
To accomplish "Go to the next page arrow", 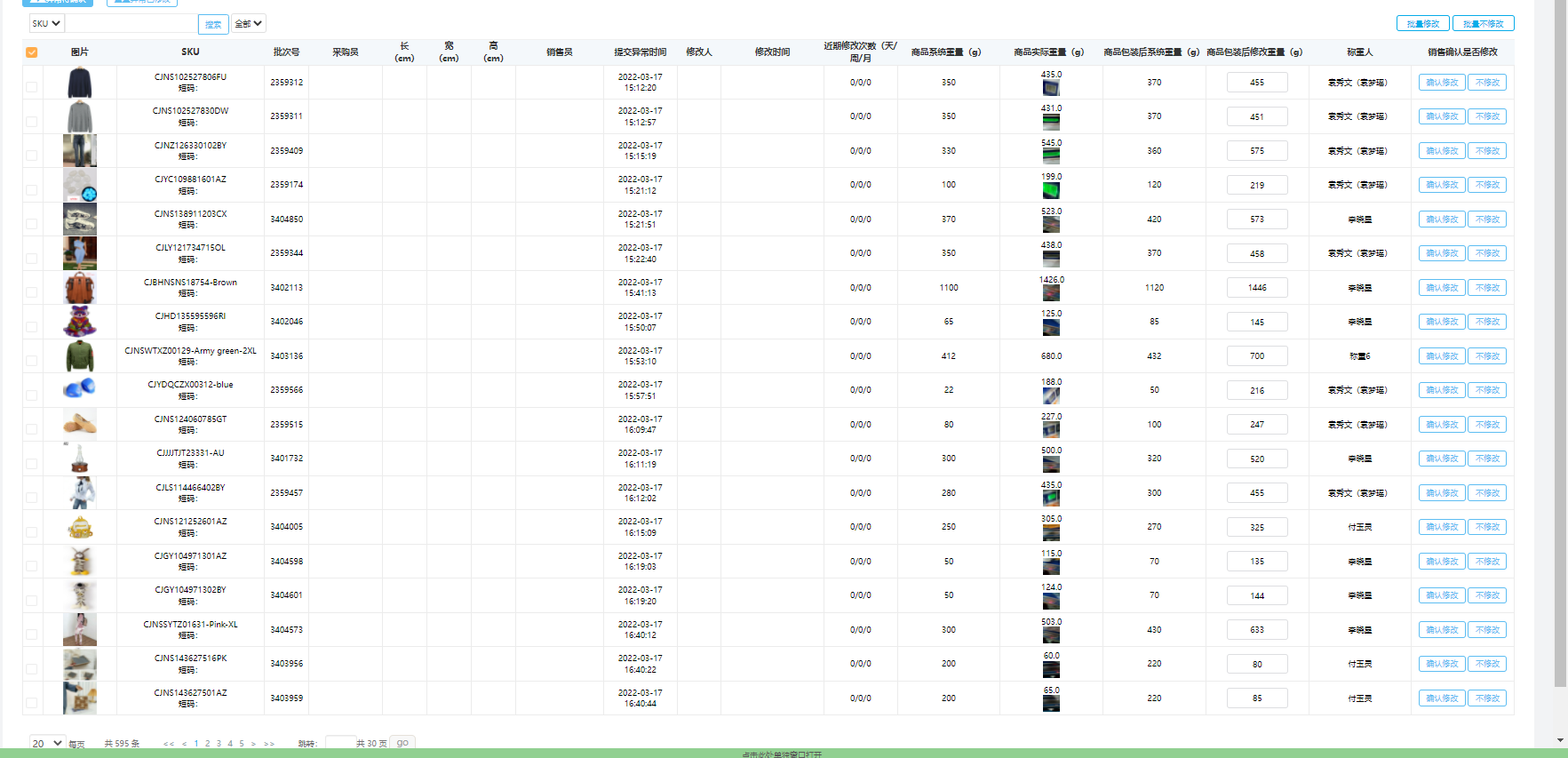I will (x=253, y=744).
